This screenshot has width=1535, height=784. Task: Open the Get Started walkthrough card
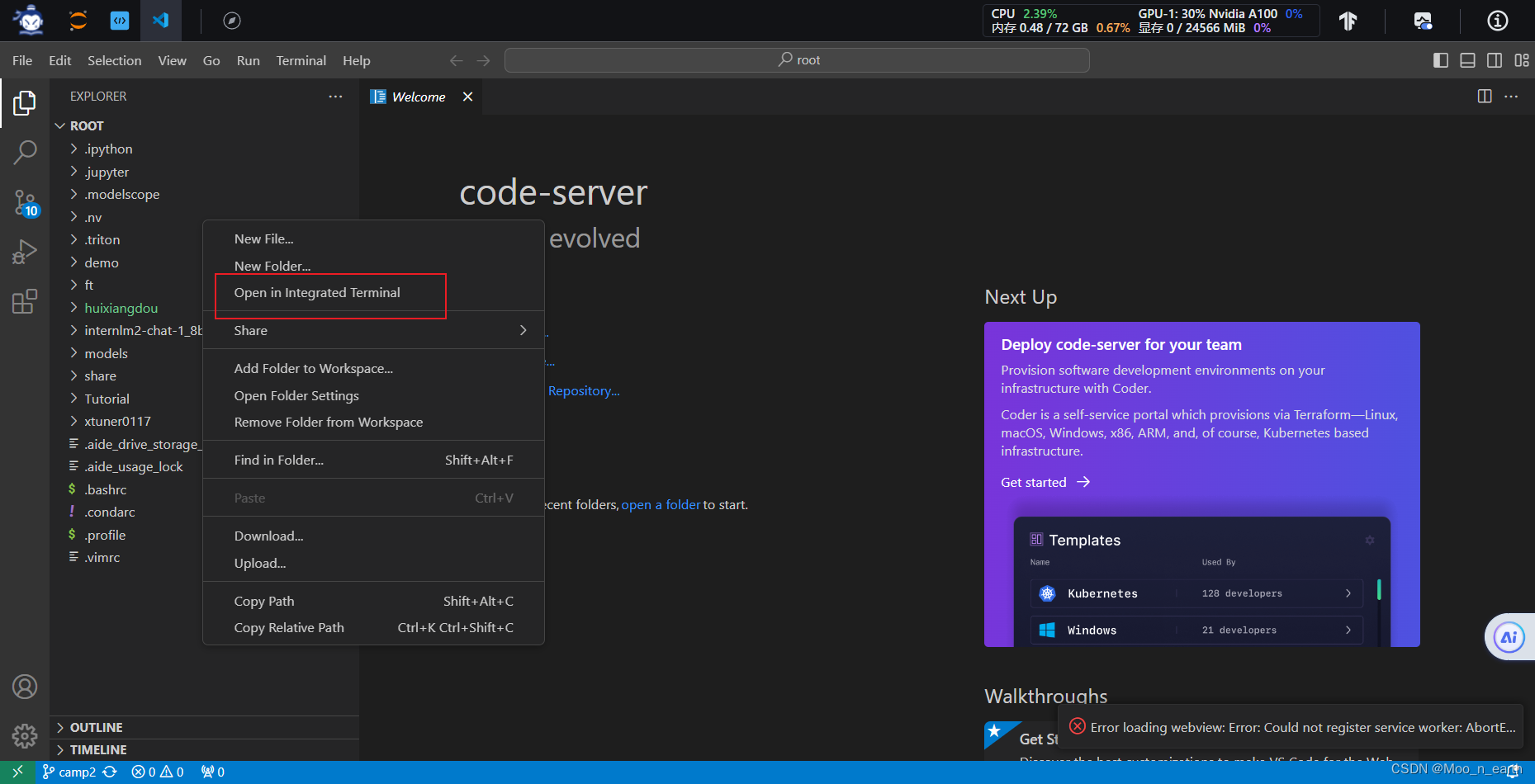(1022, 739)
